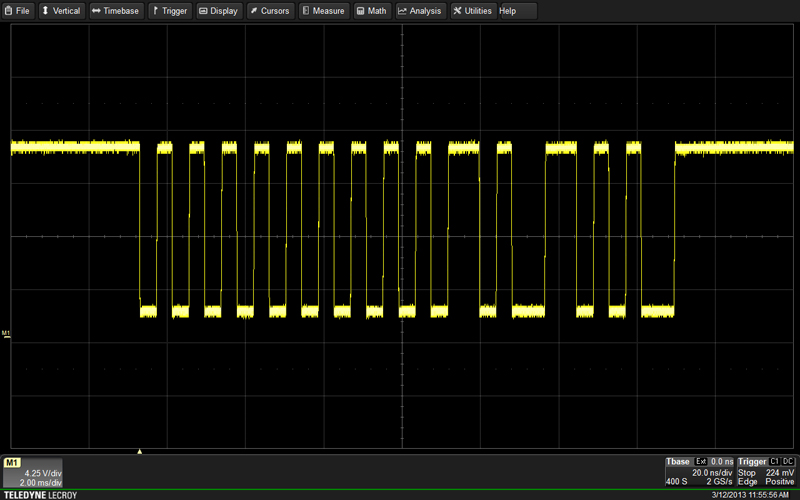Click the trigger position marker below the grid
Screen dimensions: 800x500
click(x=140, y=452)
